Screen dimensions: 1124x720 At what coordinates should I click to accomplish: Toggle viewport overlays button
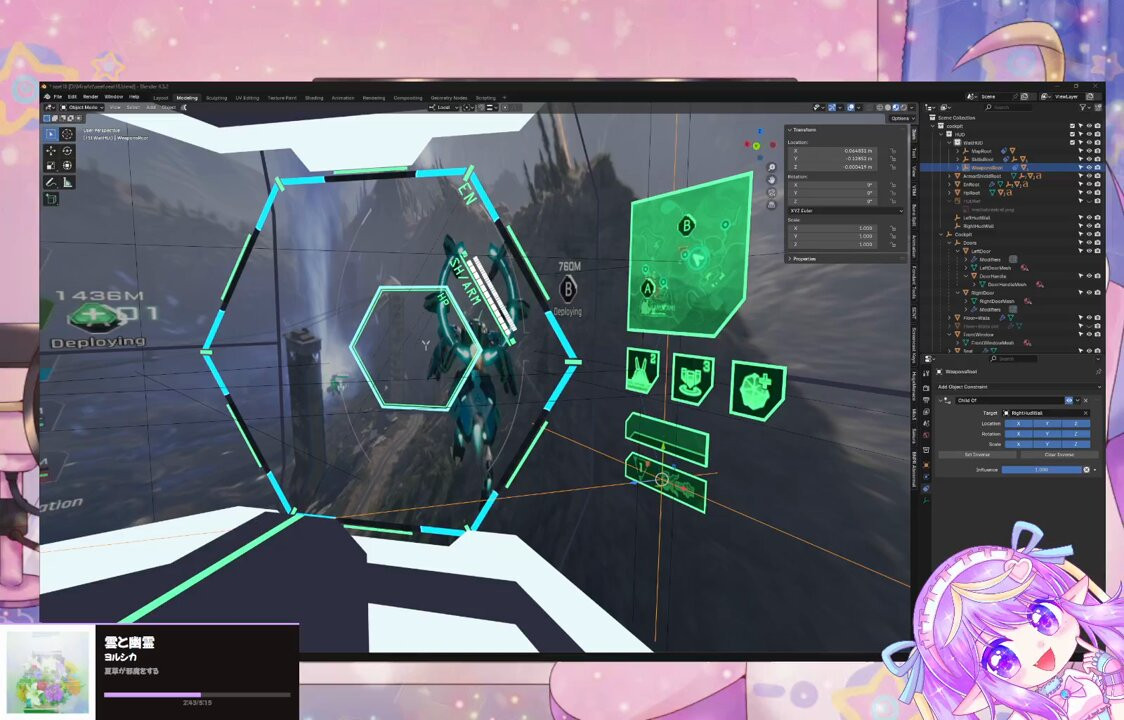click(x=851, y=108)
